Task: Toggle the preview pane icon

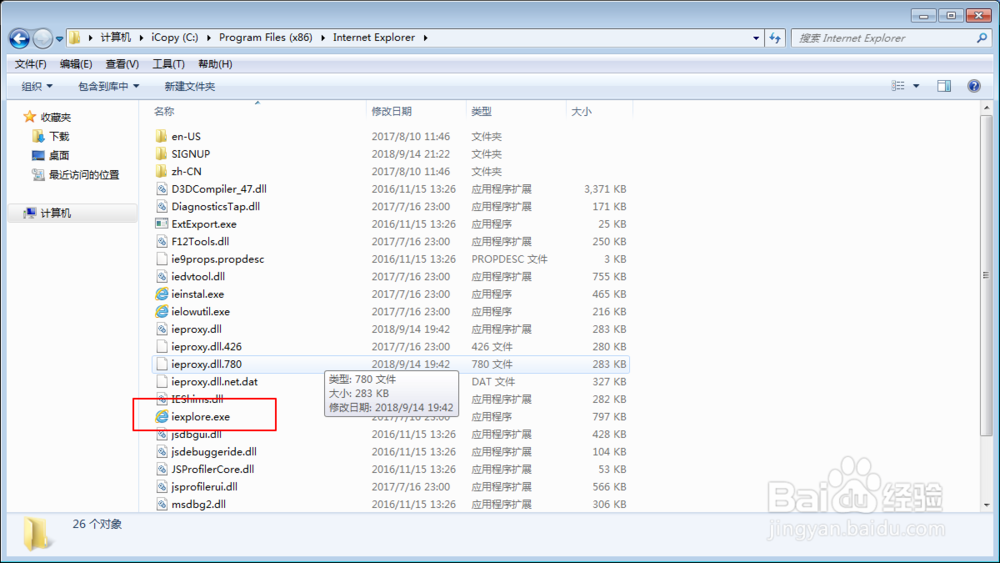Action: (x=944, y=85)
